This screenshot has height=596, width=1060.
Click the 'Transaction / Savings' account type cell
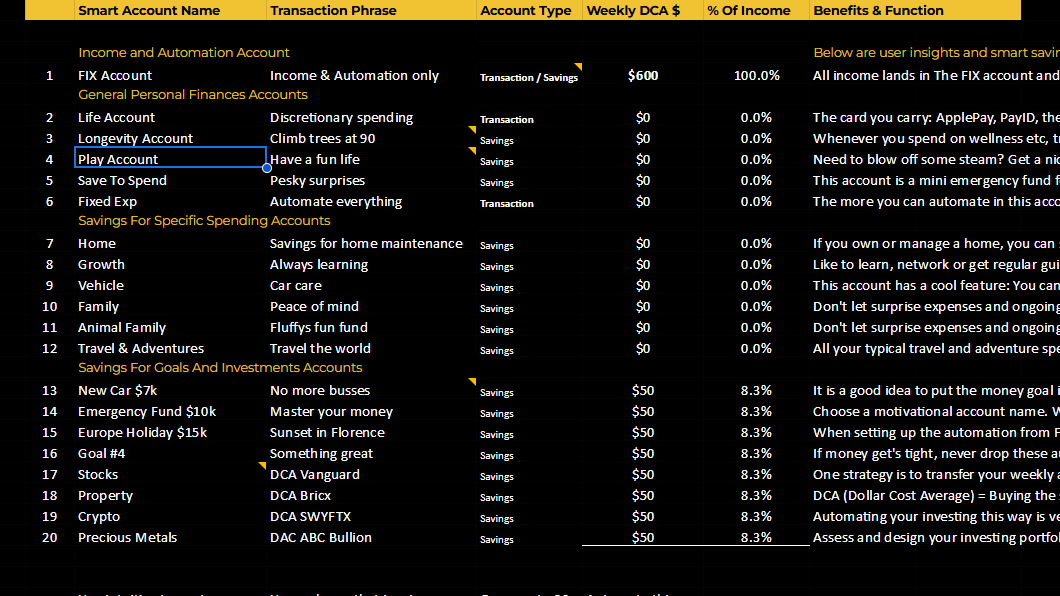(529, 77)
